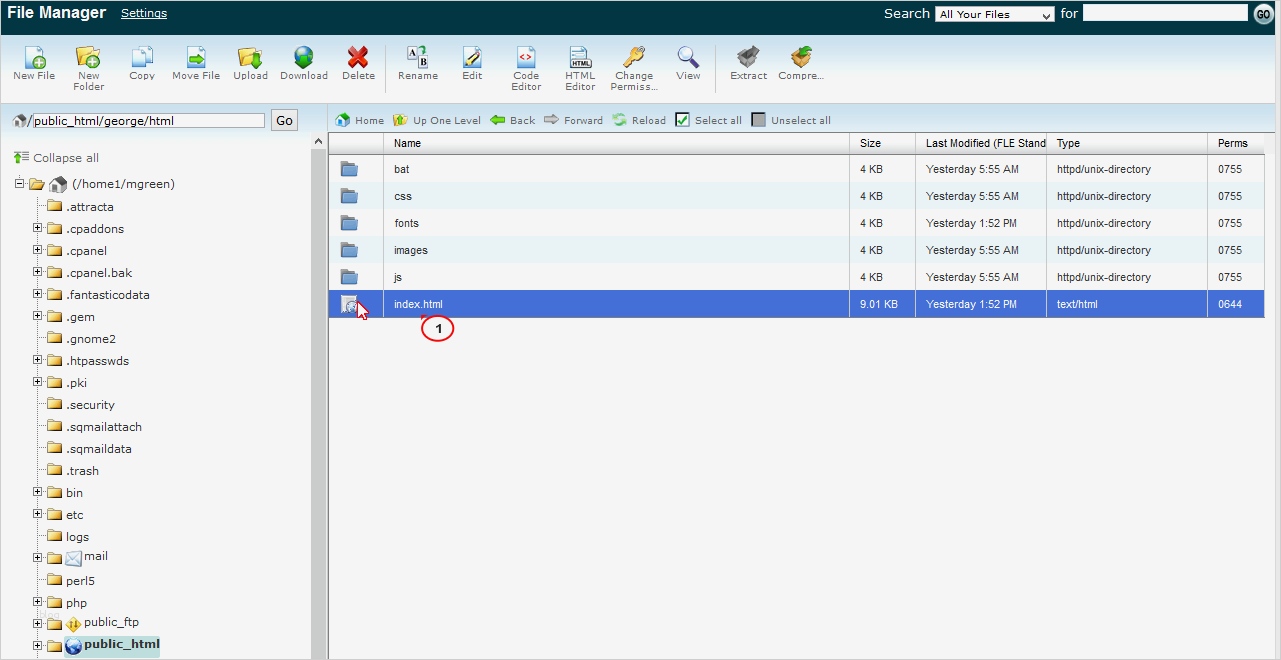
Task: Click the images folder icon
Action: (x=349, y=250)
